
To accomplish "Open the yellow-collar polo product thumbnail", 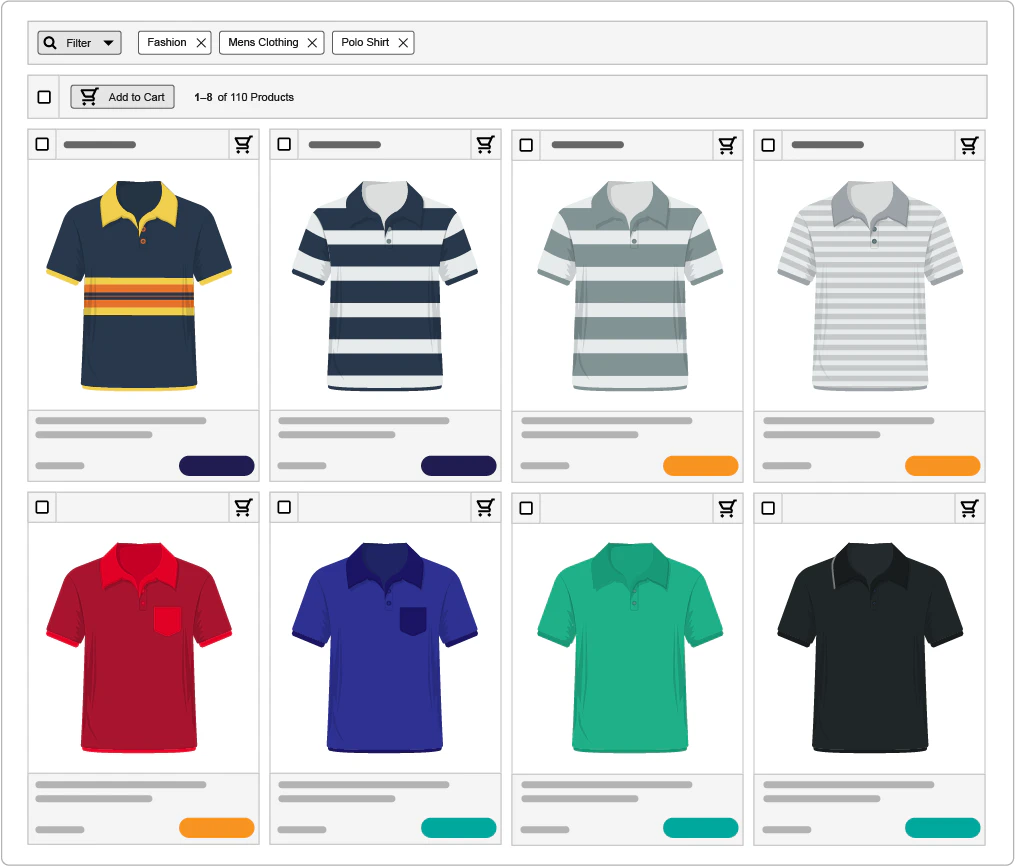I will (143, 285).
